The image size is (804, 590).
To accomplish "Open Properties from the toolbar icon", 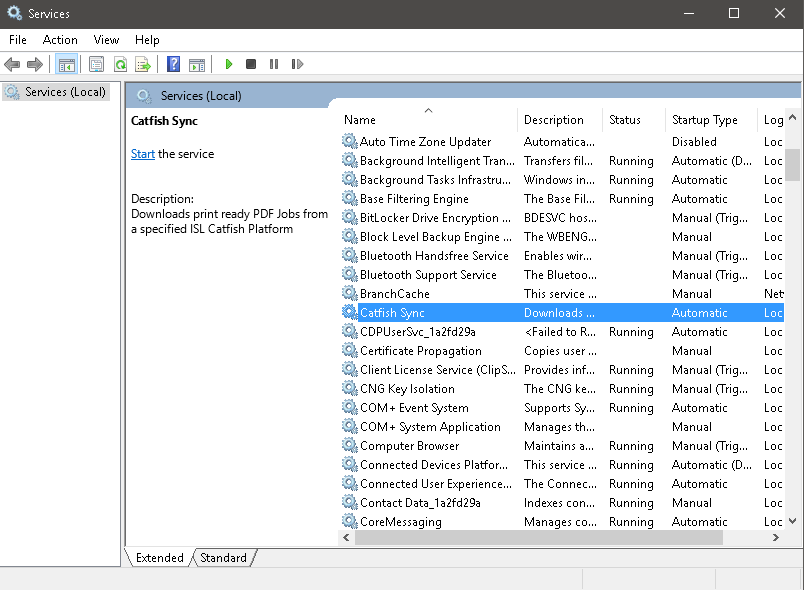I will [96, 65].
